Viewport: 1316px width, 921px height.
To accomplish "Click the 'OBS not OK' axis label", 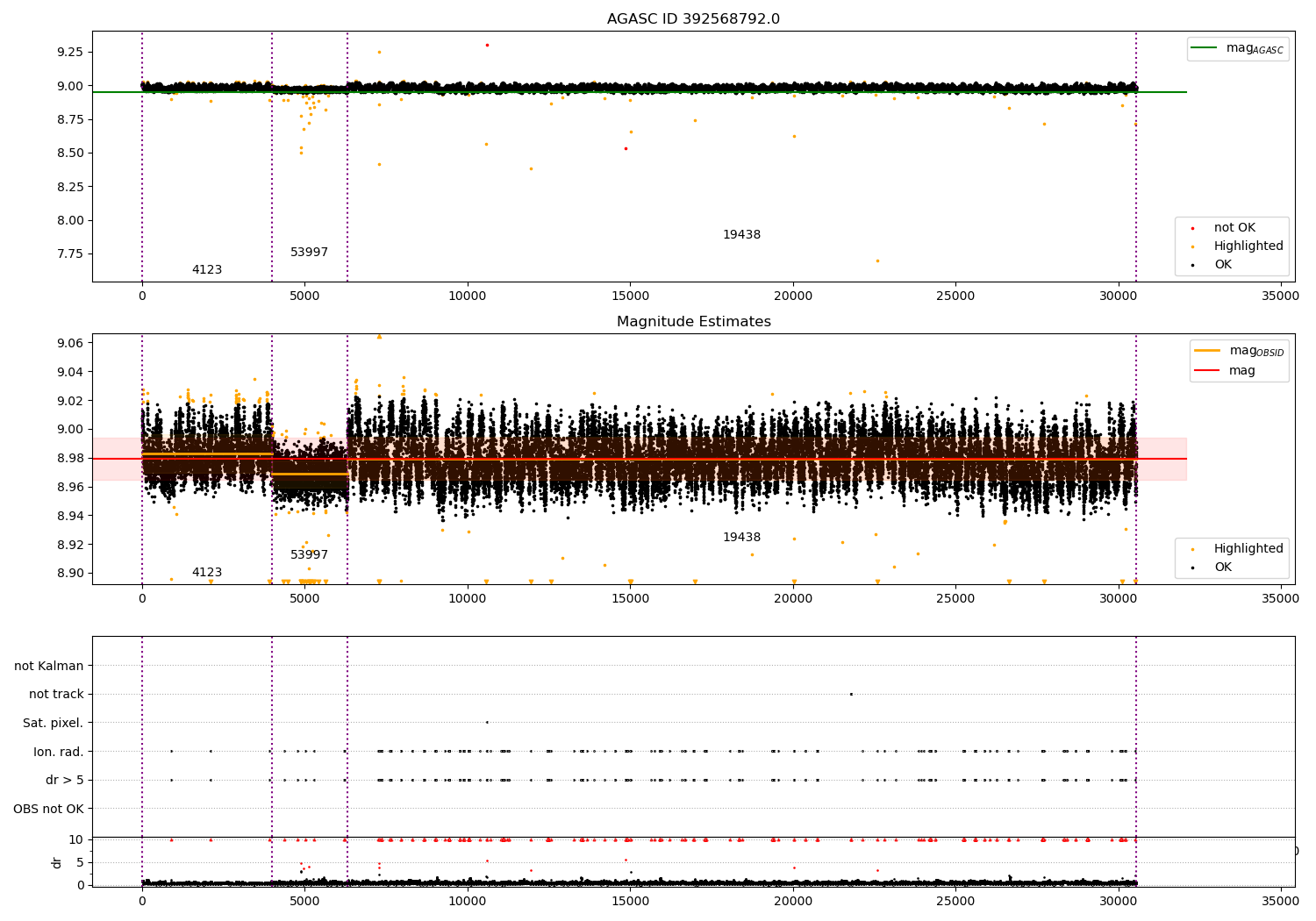I will [x=48, y=809].
